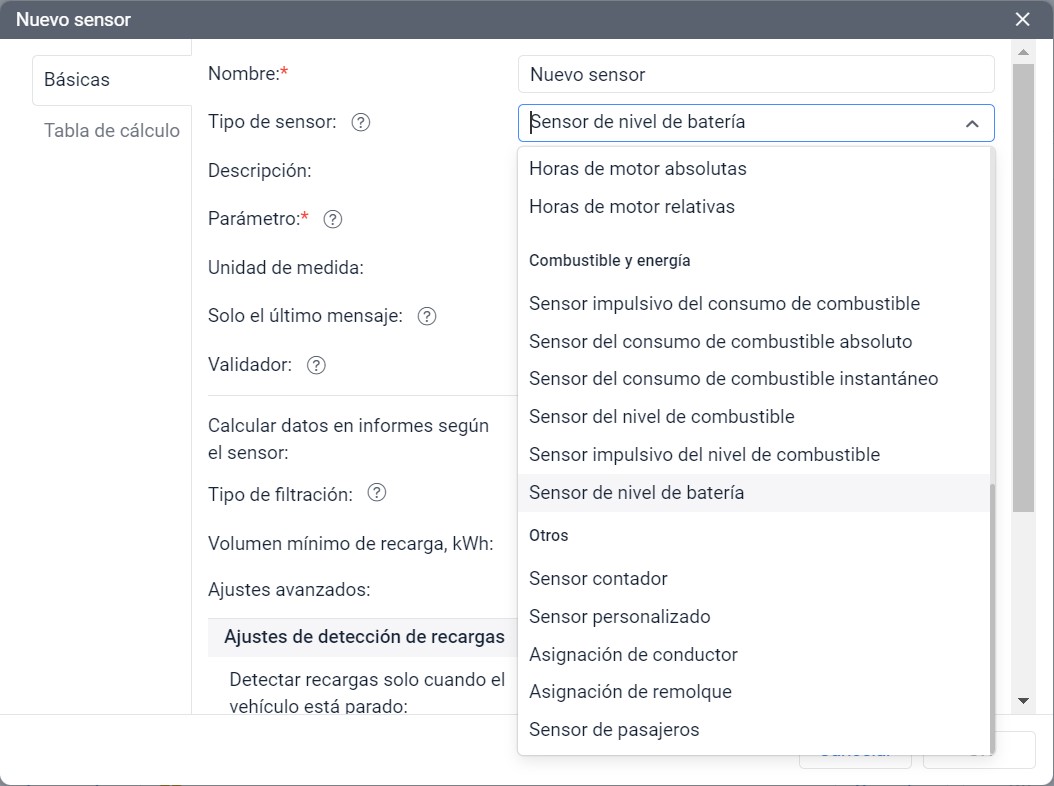
Task: Pick Sensor del nivel de combustible
Action: click(661, 416)
